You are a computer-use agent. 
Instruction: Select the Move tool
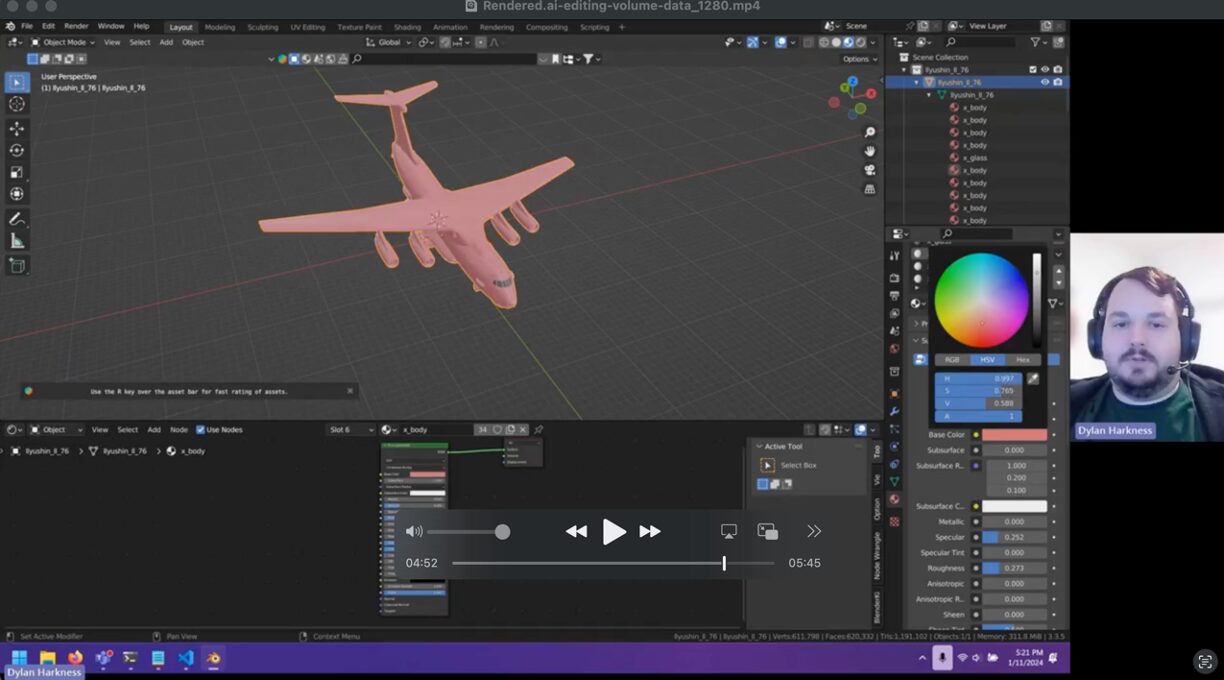17,129
